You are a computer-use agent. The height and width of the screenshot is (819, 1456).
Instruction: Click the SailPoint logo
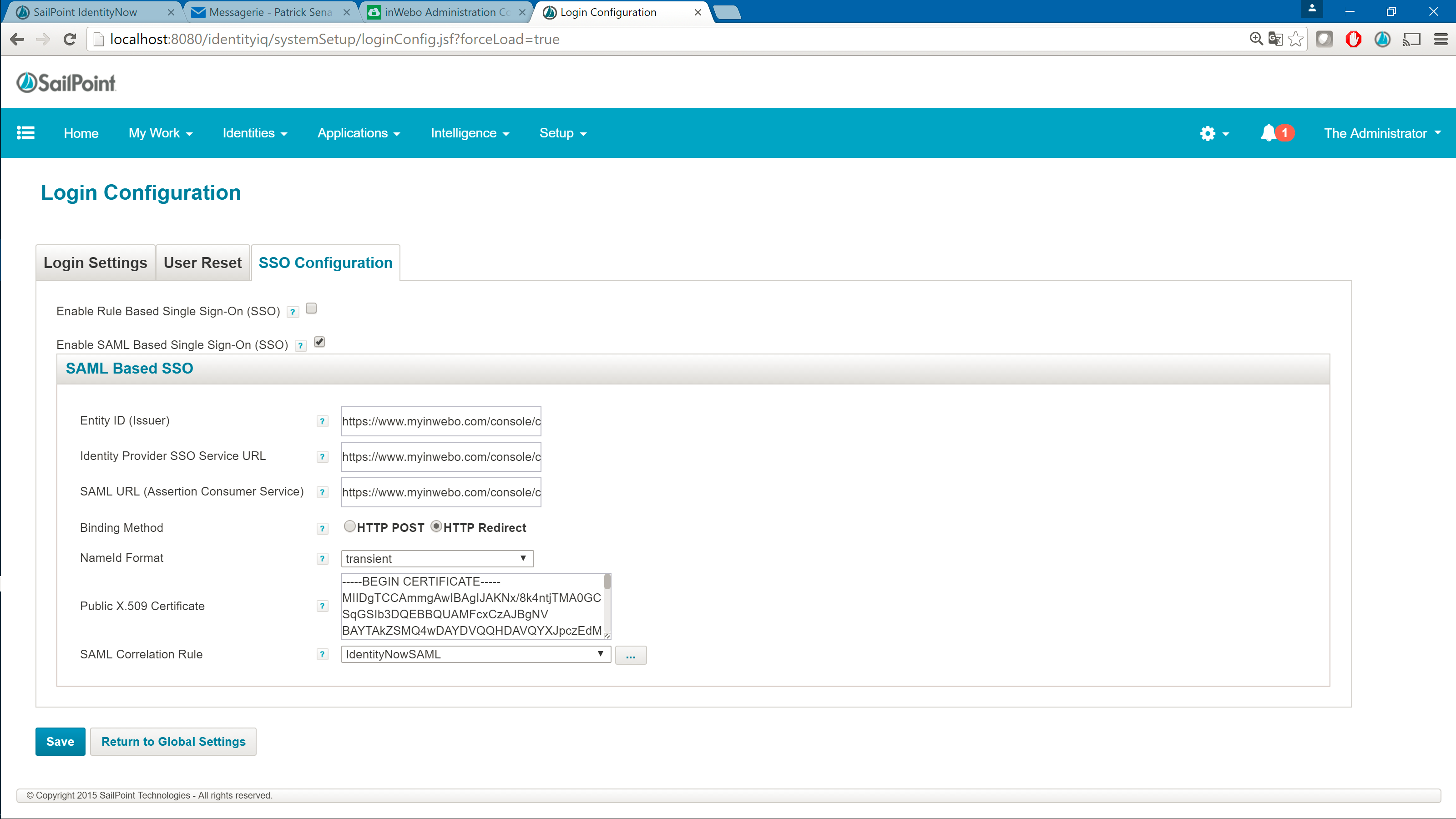pyautogui.click(x=66, y=83)
